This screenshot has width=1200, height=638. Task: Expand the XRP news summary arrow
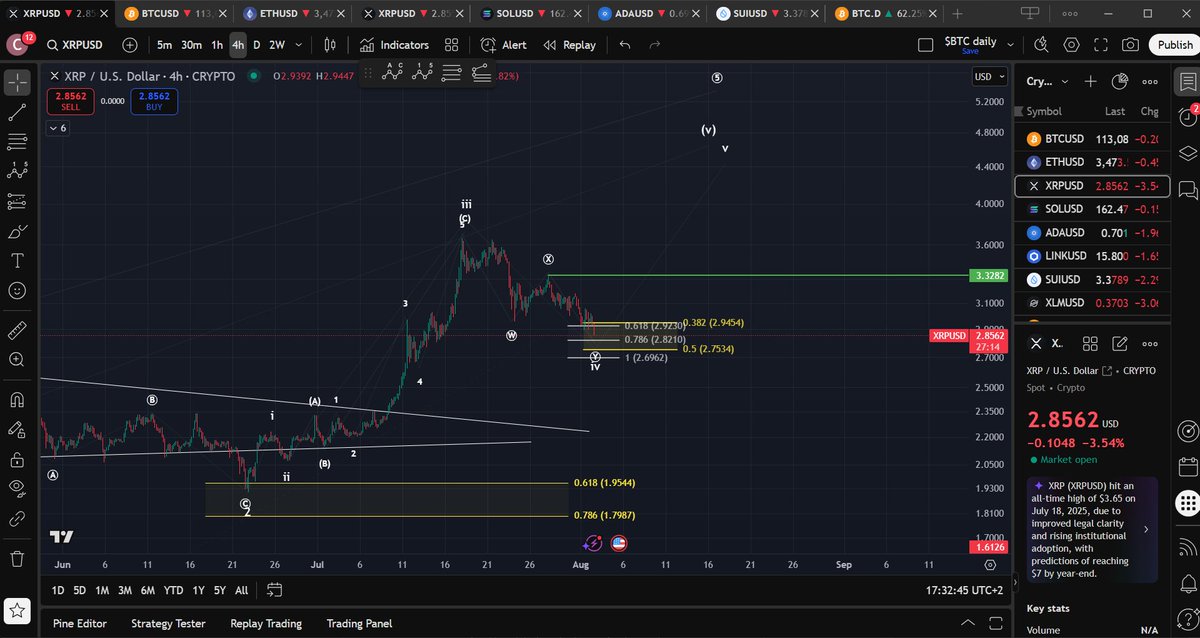point(1145,529)
